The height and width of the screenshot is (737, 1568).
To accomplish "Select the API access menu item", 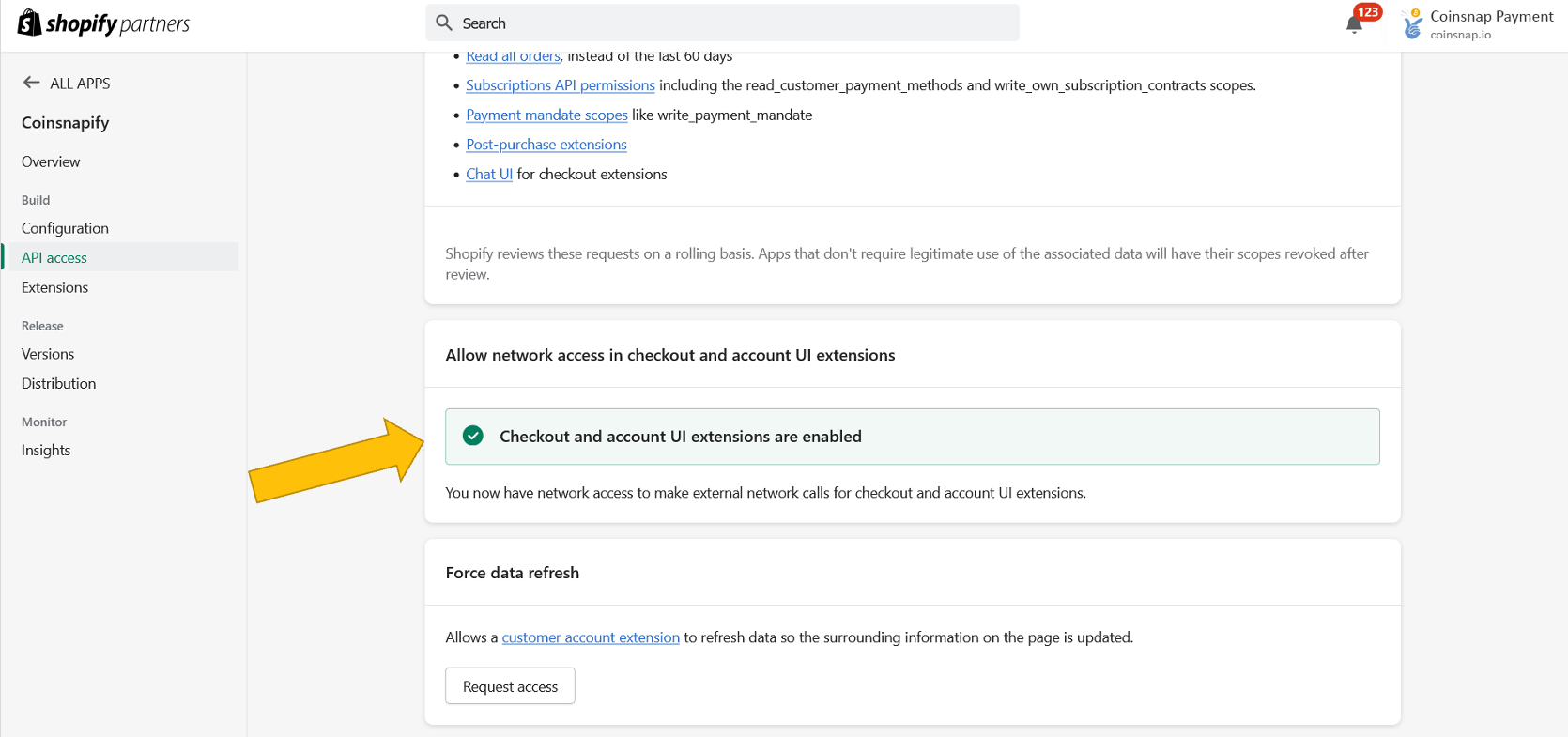I will pos(120,257).
